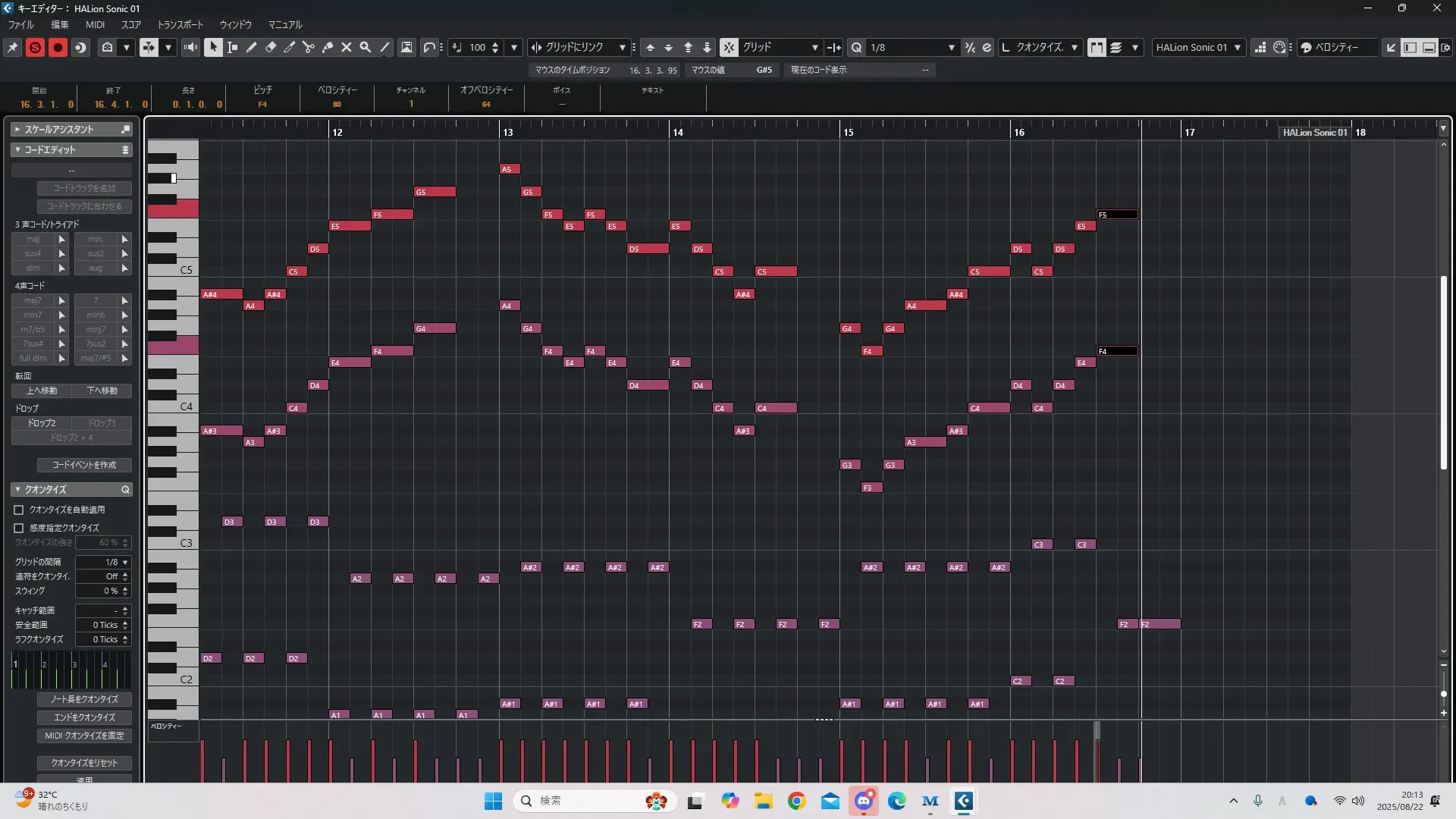Click the コードイベントを作成 button
Viewport: 1456px width, 819px height.
(84, 465)
